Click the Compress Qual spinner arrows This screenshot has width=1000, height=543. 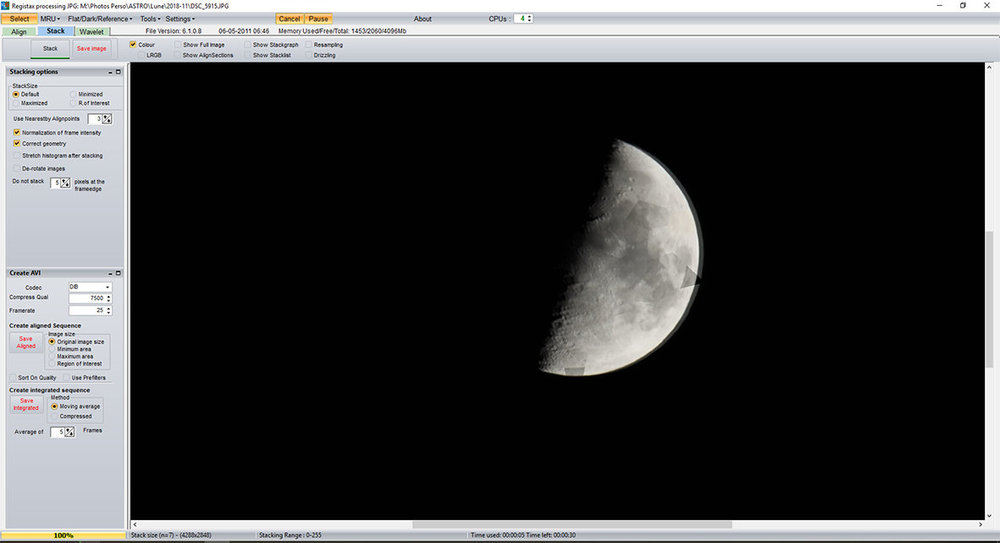point(108,298)
